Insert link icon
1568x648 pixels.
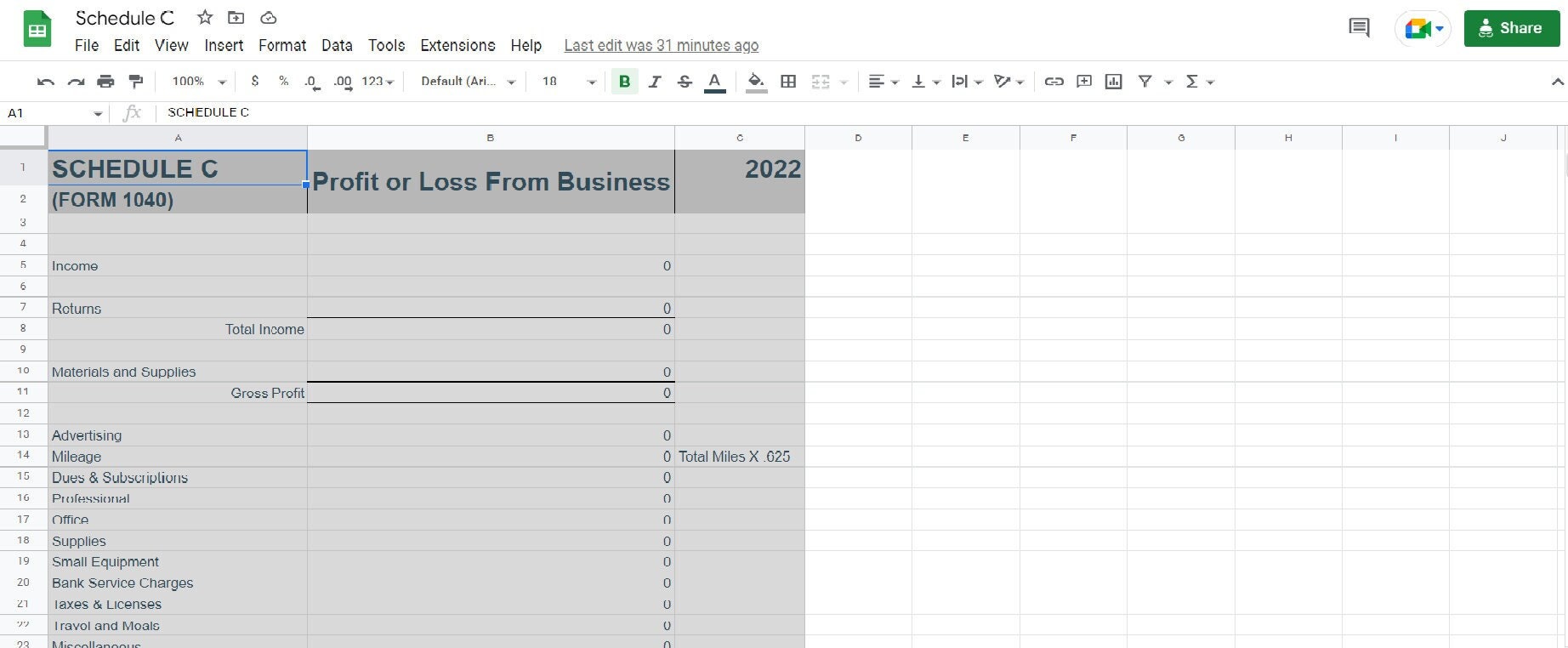pyautogui.click(x=1054, y=82)
